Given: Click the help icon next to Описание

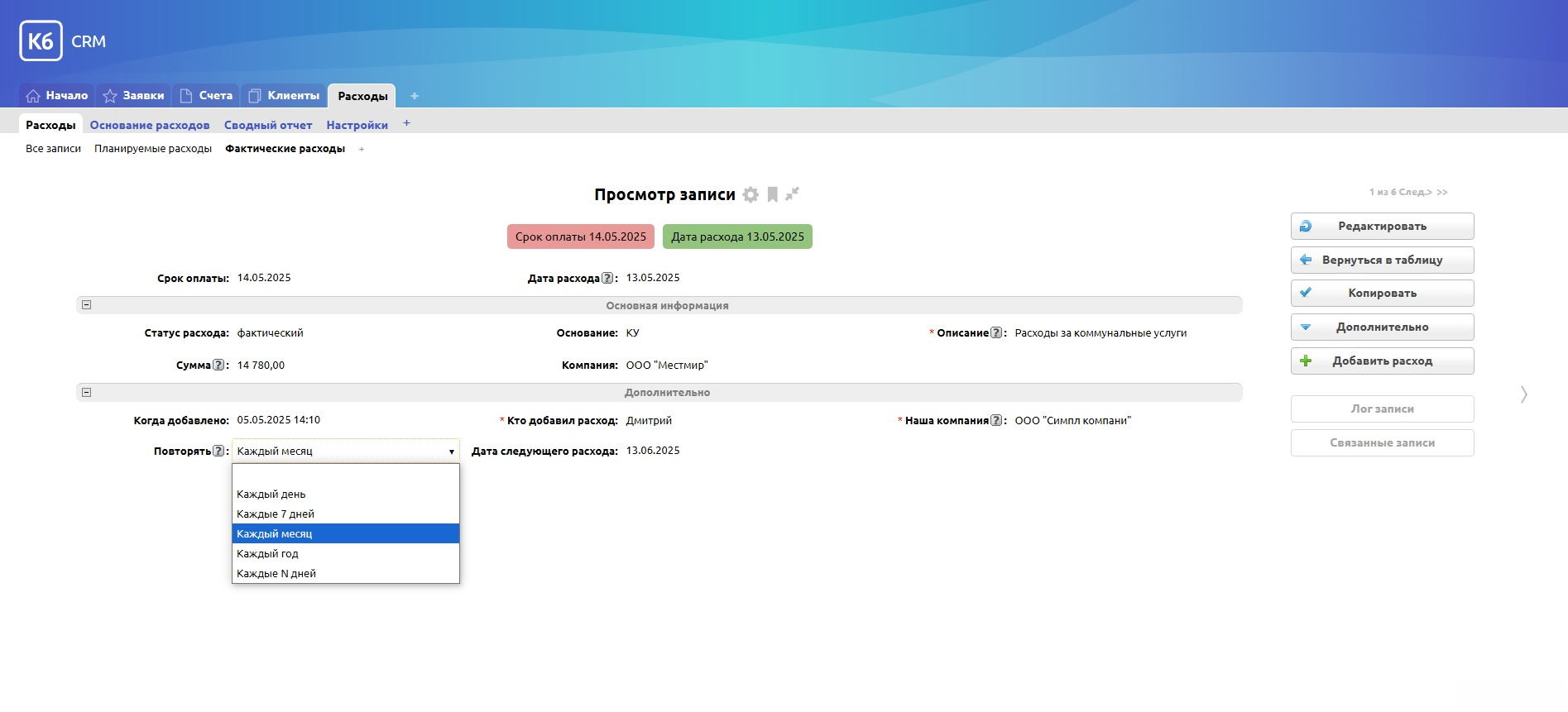Looking at the screenshot, I should (x=996, y=333).
